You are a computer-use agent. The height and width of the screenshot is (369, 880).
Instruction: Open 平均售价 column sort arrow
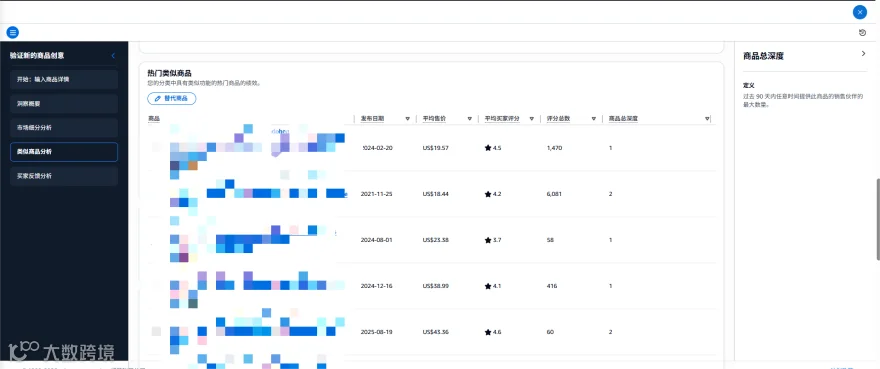[469, 119]
